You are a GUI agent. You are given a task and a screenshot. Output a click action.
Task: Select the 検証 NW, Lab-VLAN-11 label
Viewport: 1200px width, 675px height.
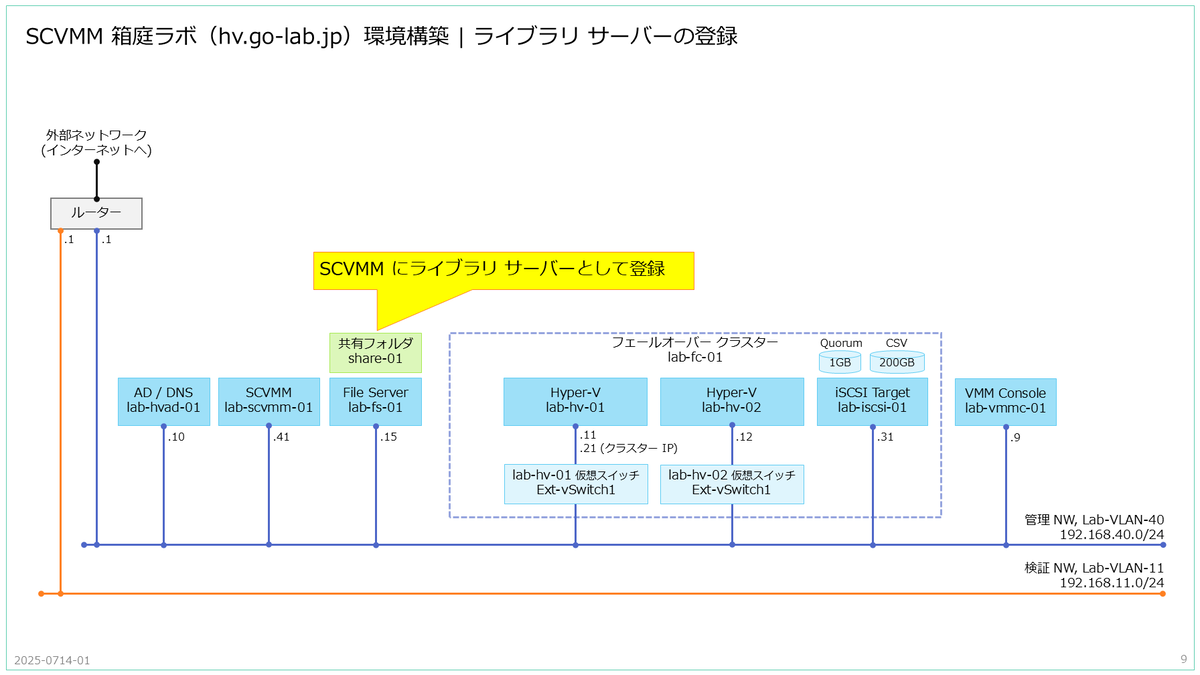1095,568
